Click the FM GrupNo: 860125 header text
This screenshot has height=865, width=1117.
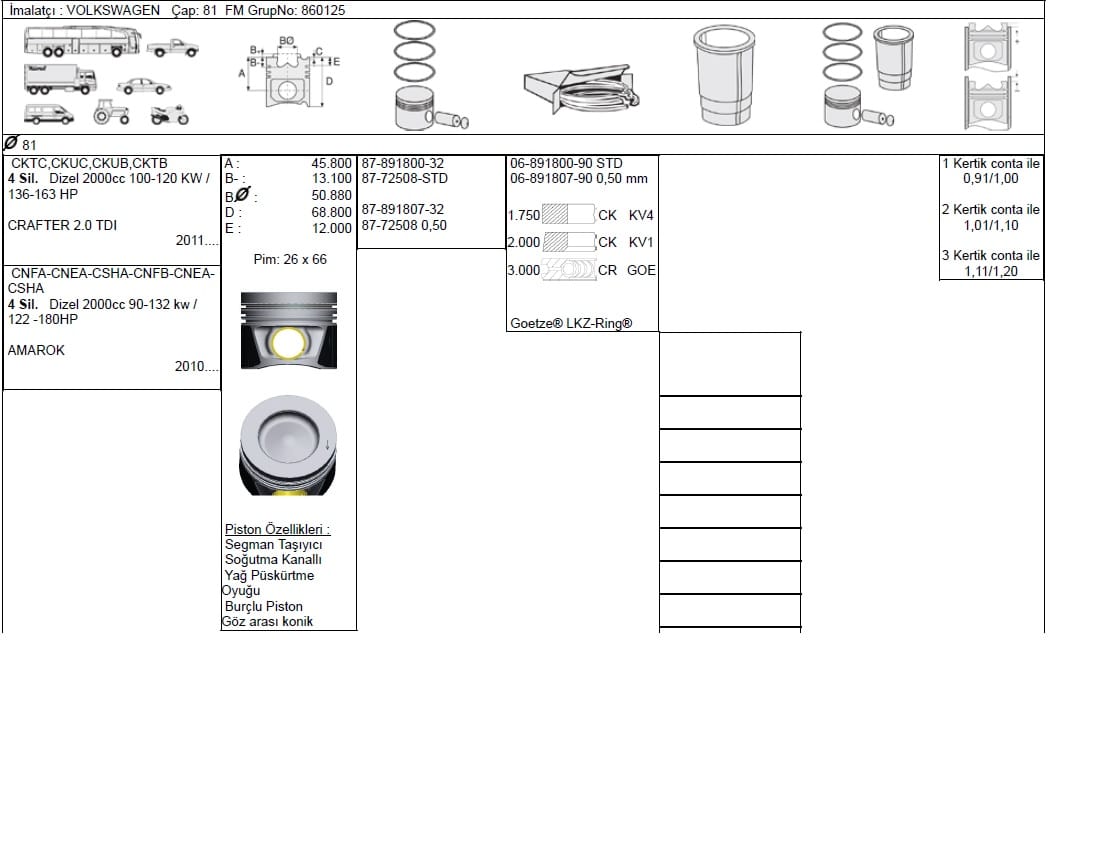(285, 11)
